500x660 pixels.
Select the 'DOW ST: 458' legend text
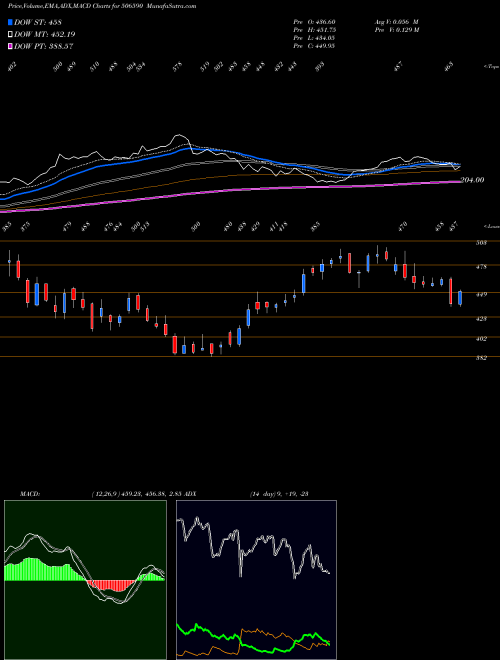[38, 22]
